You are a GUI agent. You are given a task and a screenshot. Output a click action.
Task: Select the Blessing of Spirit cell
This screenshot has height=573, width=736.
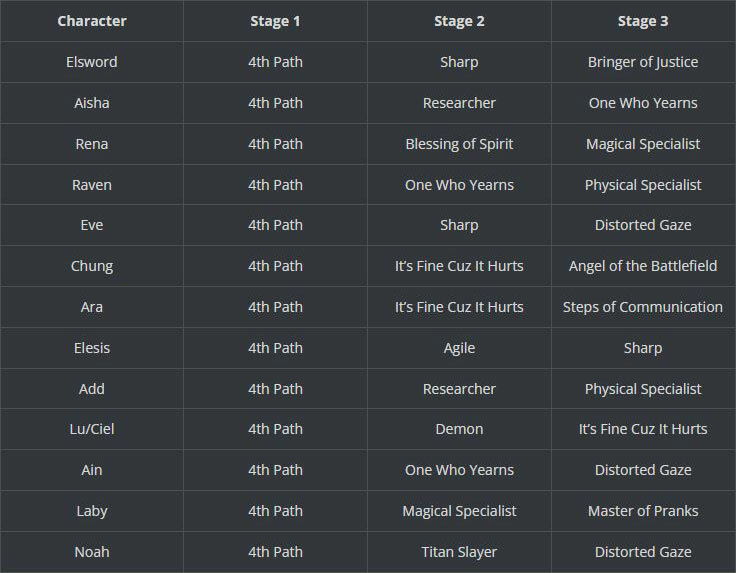(459, 144)
